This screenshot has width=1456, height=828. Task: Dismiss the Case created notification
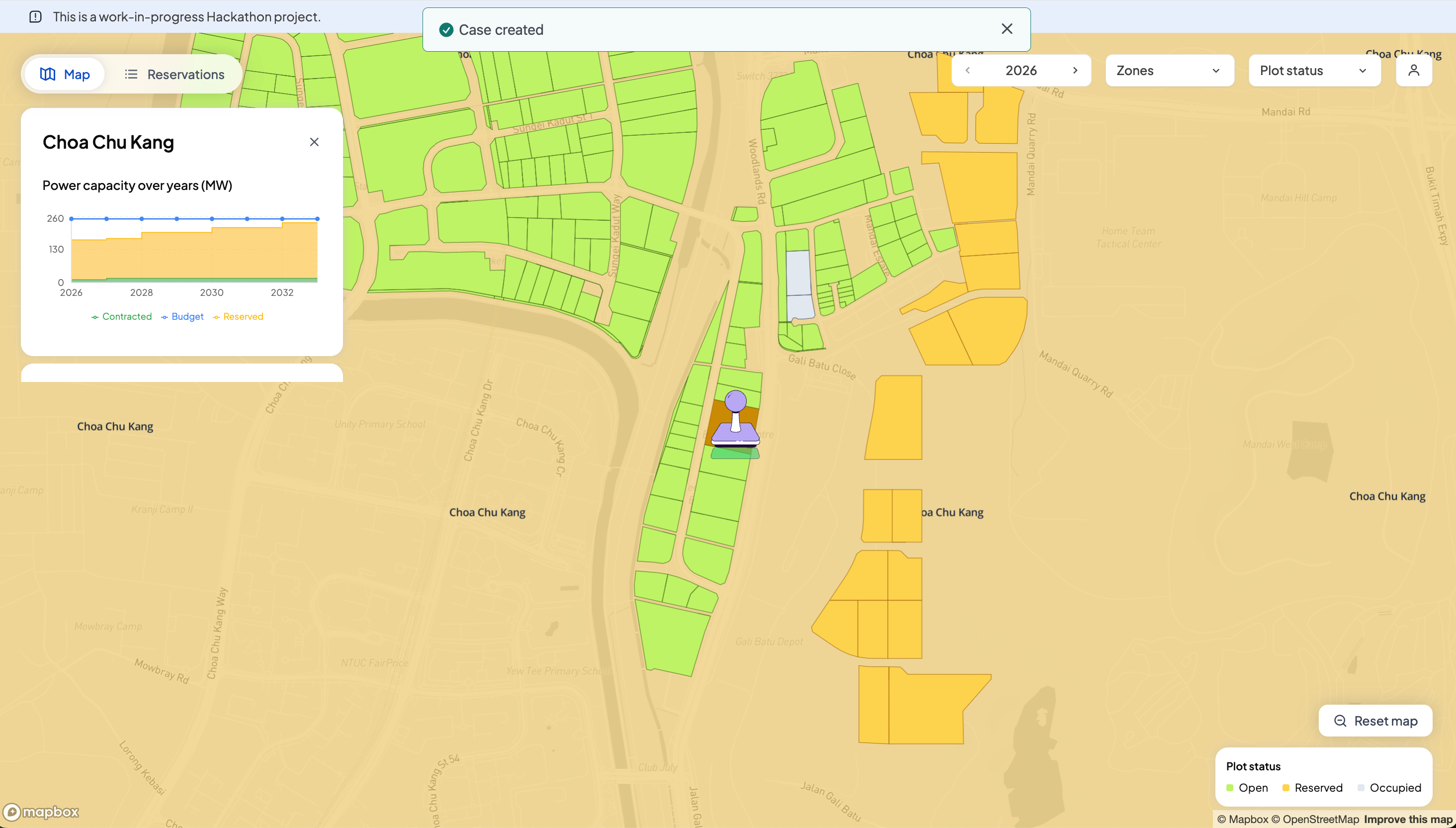pyautogui.click(x=1007, y=29)
